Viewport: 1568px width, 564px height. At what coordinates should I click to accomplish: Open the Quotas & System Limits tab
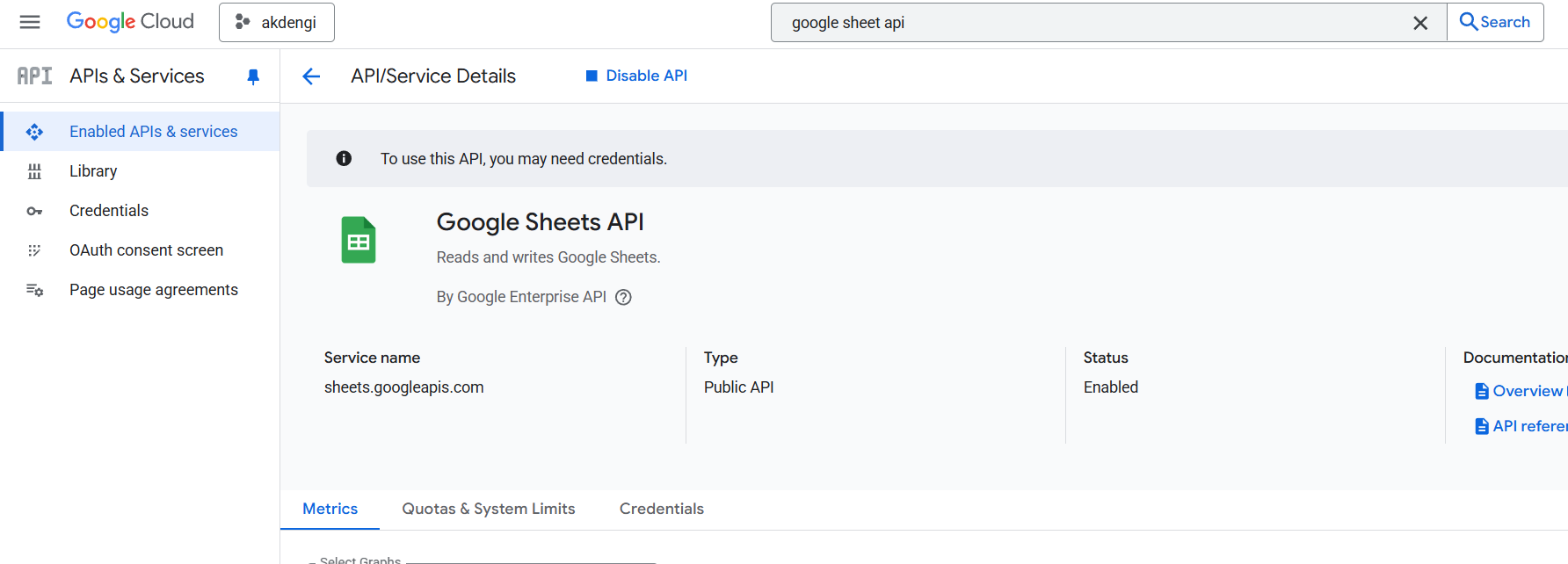coord(489,509)
